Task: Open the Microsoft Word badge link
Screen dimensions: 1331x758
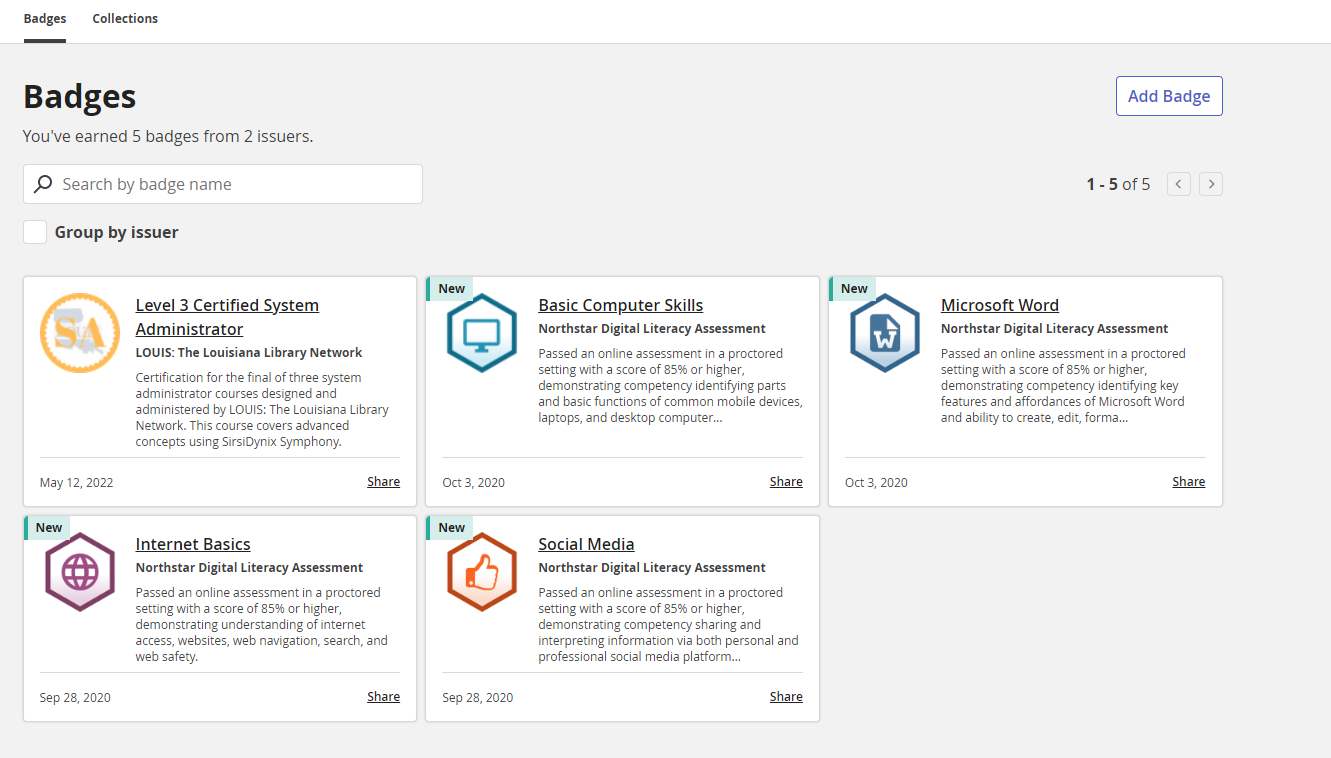Action: pos(999,305)
